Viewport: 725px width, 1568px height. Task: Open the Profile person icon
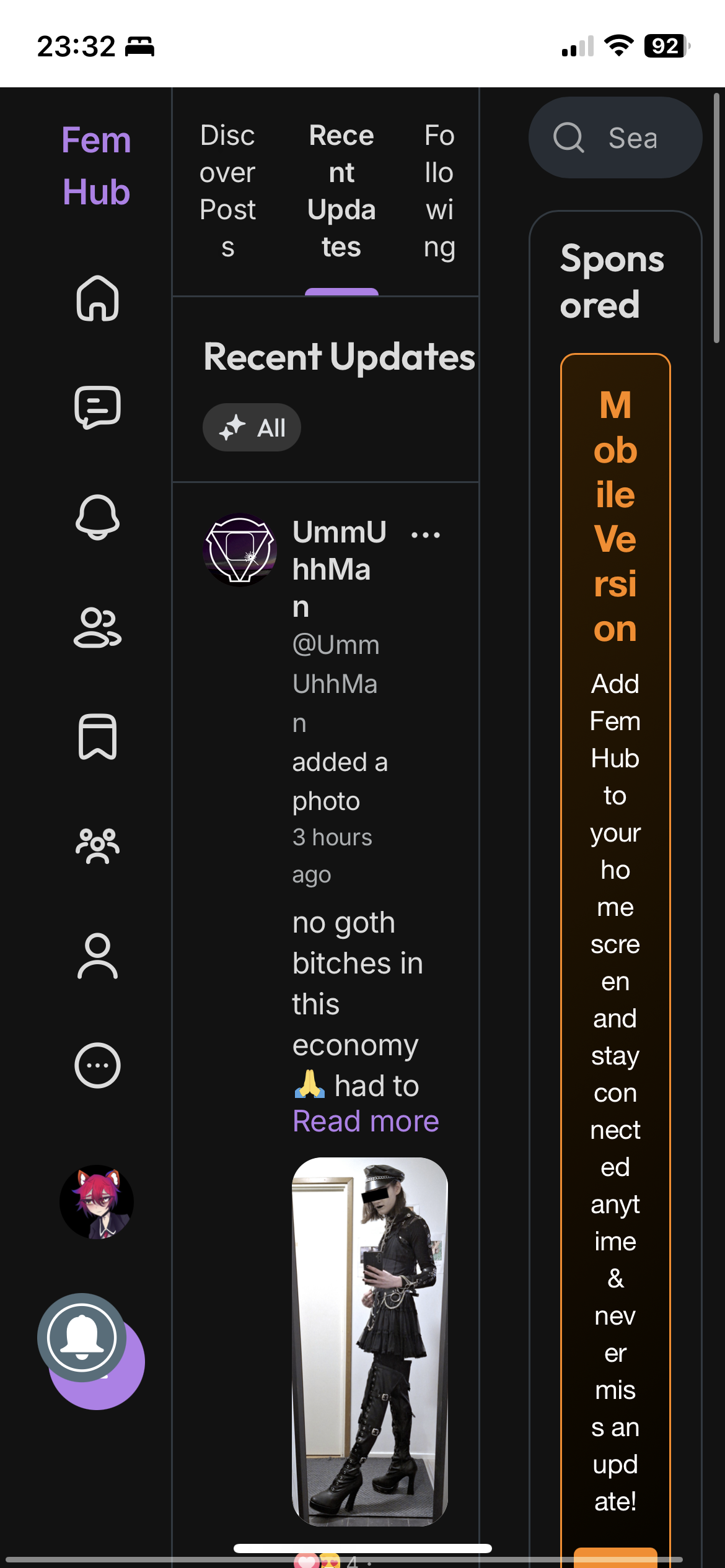click(97, 956)
